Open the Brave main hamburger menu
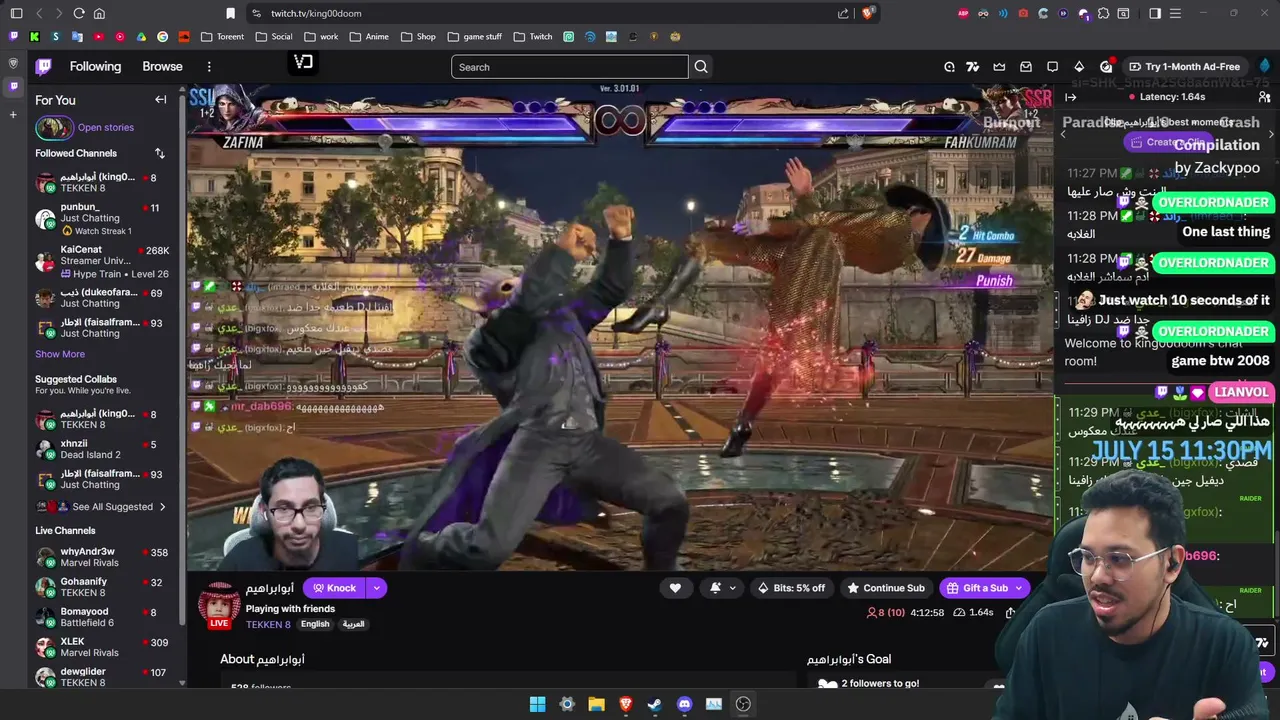This screenshot has height=720, width=1280. coord(1175,13)
